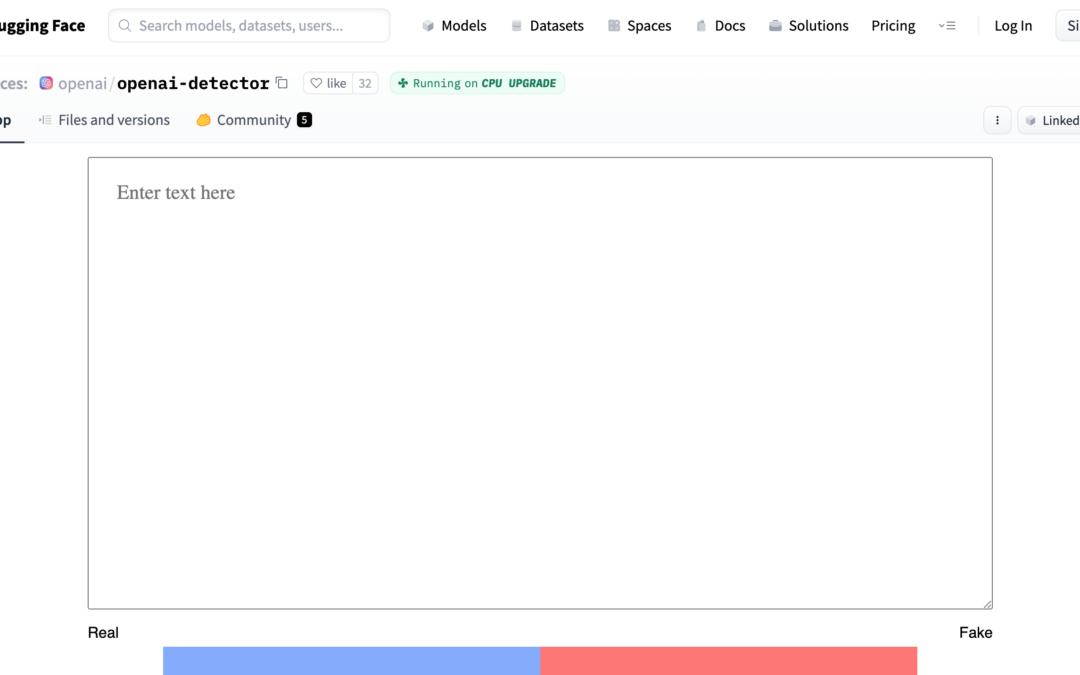Click into the 'Enter text here' box

(x=540, y=382)
